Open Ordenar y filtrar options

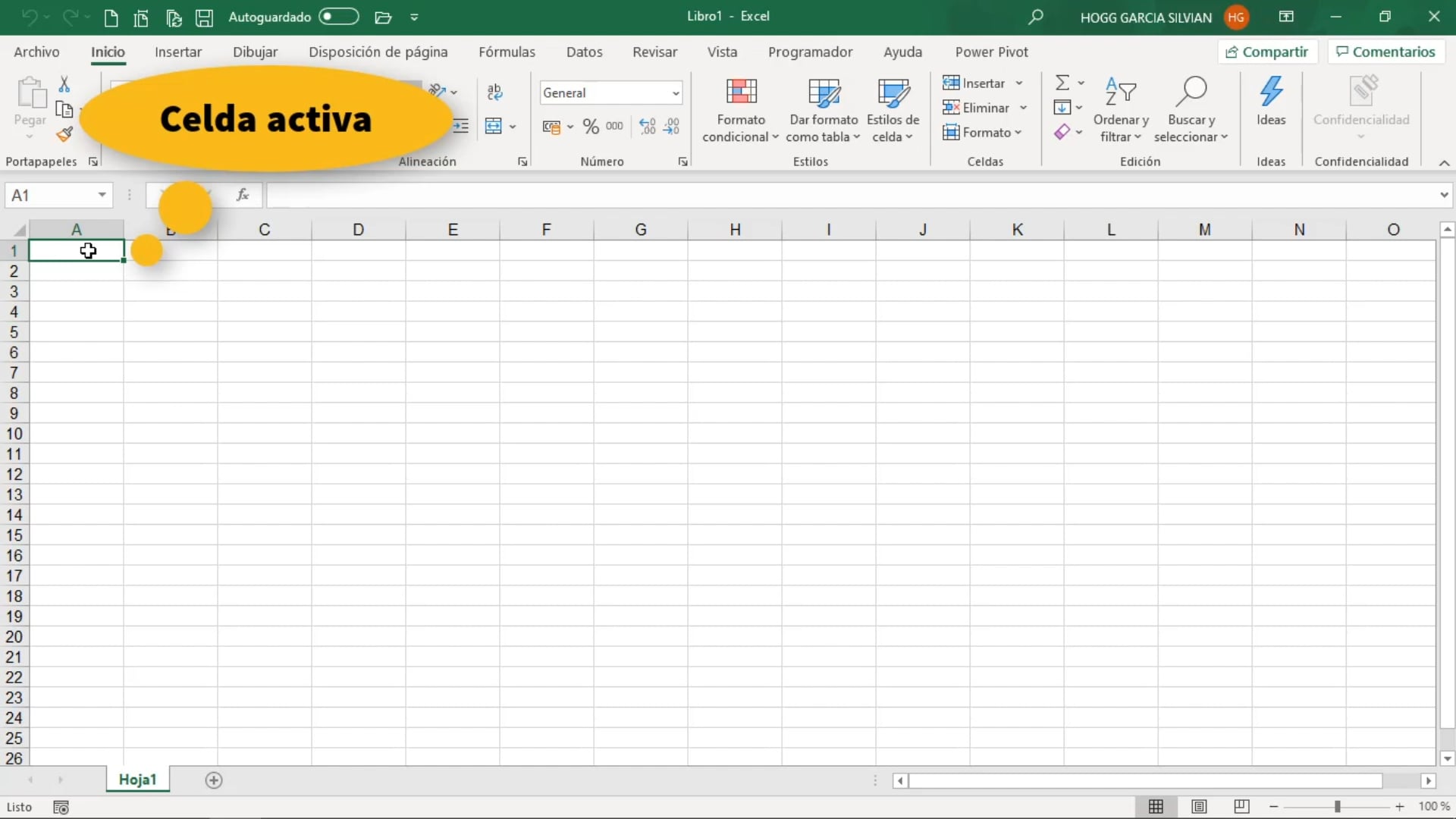[1122, 108]
